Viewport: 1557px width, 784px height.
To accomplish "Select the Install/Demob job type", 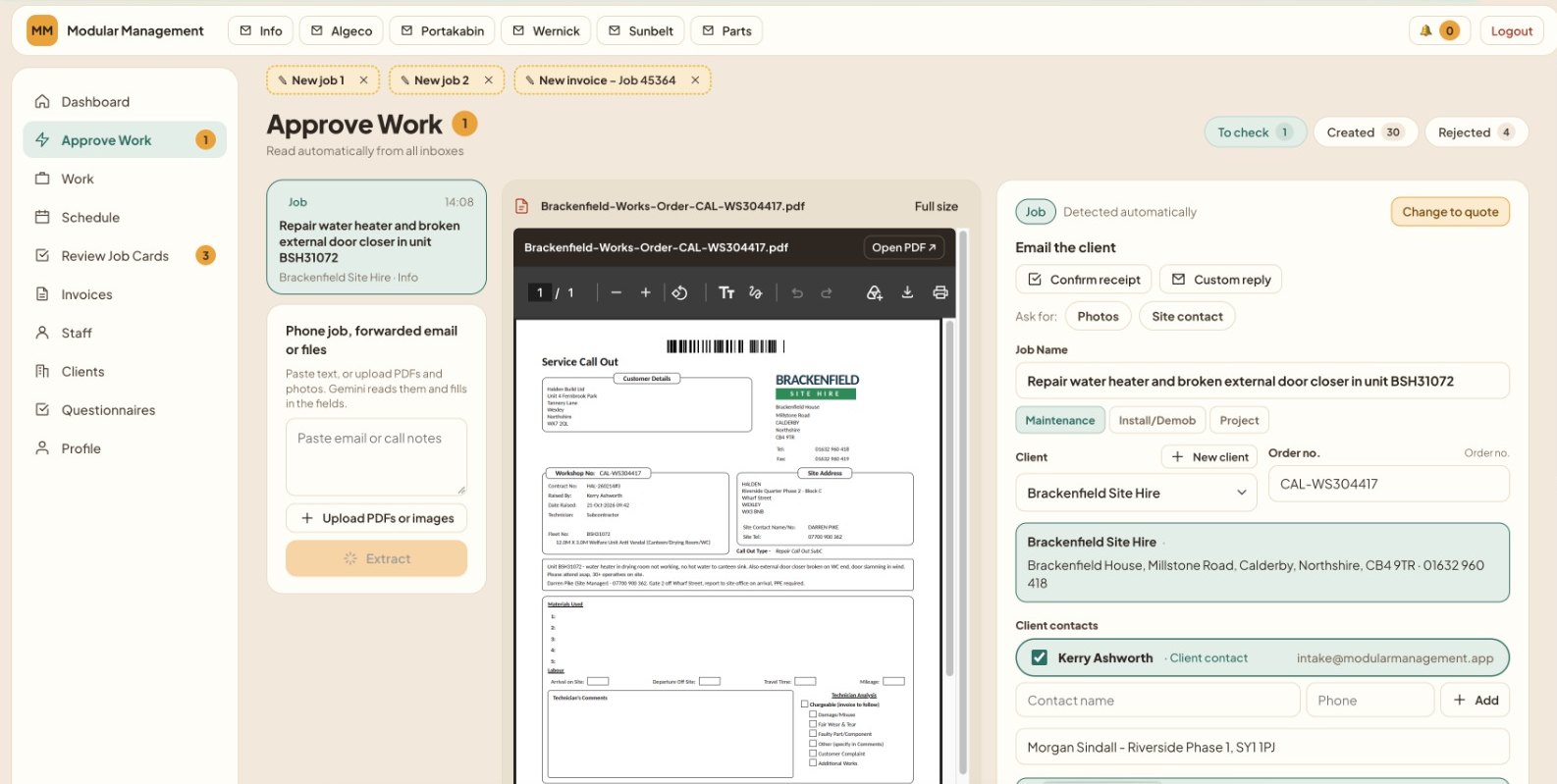I will [x=1156, y=420].
